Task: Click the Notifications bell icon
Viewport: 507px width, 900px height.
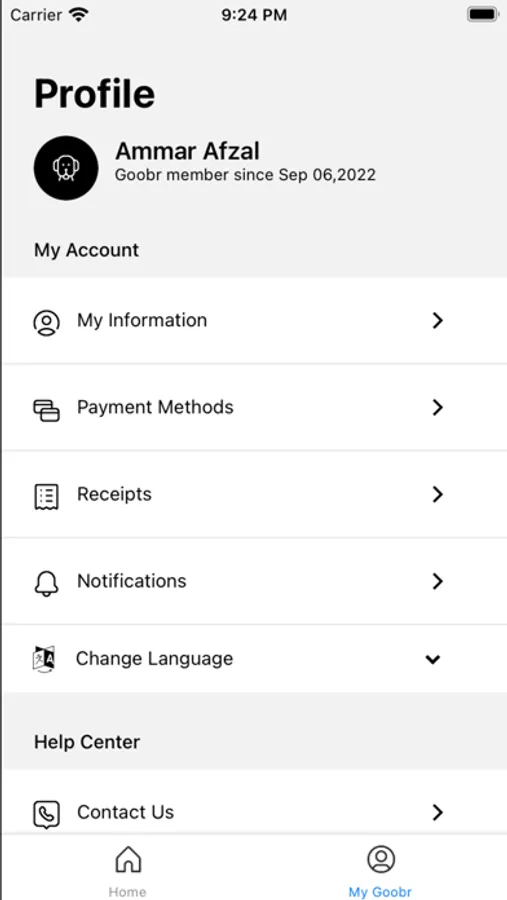Action: 47,584
